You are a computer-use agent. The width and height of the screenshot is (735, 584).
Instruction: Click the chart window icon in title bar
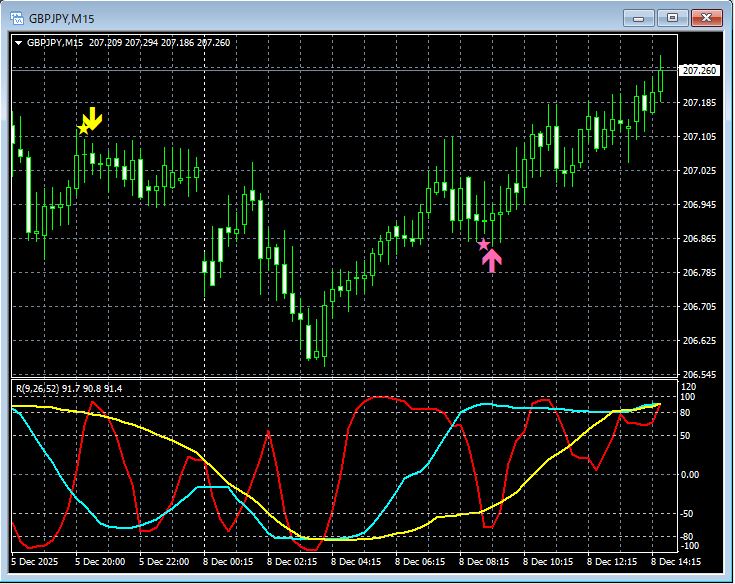16,18
